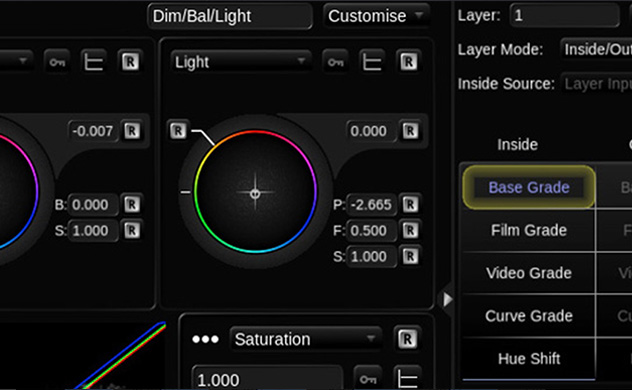
Task: Reset Saturation with its R button
Action: point(407,339)
